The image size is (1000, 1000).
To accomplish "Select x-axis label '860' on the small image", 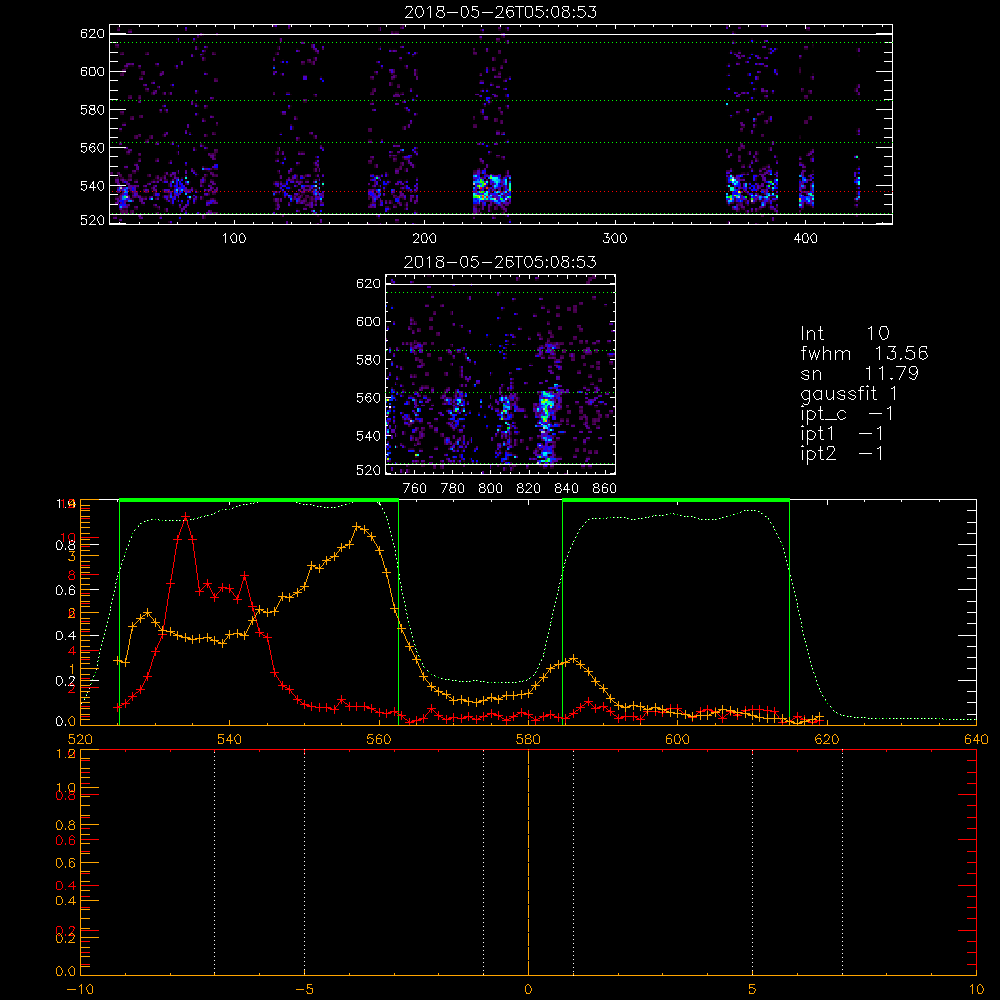I will 605,489.
